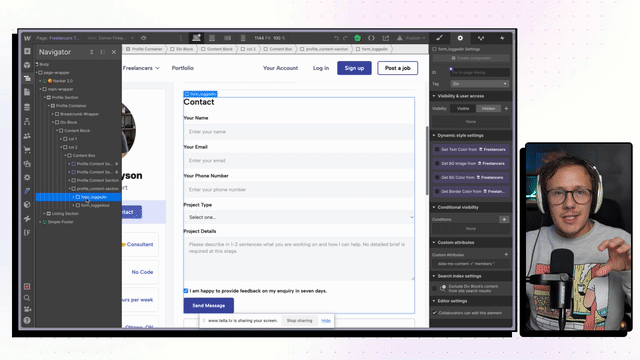Open the Add Elements panel
The height and width of the screenshot is (360, 640).
(27, 51)
